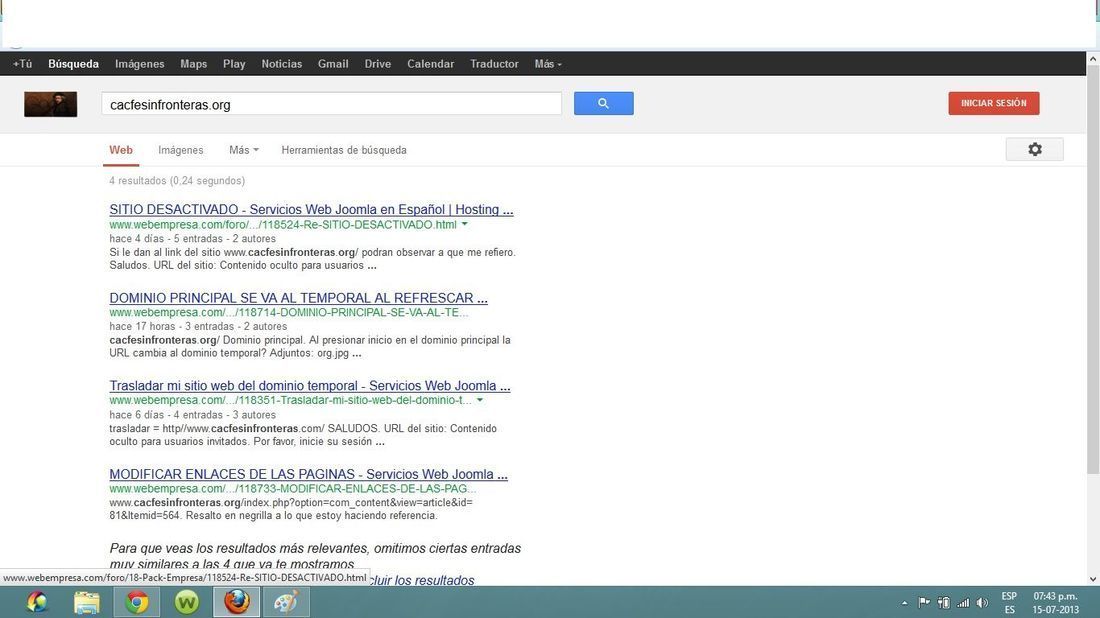Open Traductor in the top bar
The height and width of the screenshot is (618, 1100).
pos(494,64)
